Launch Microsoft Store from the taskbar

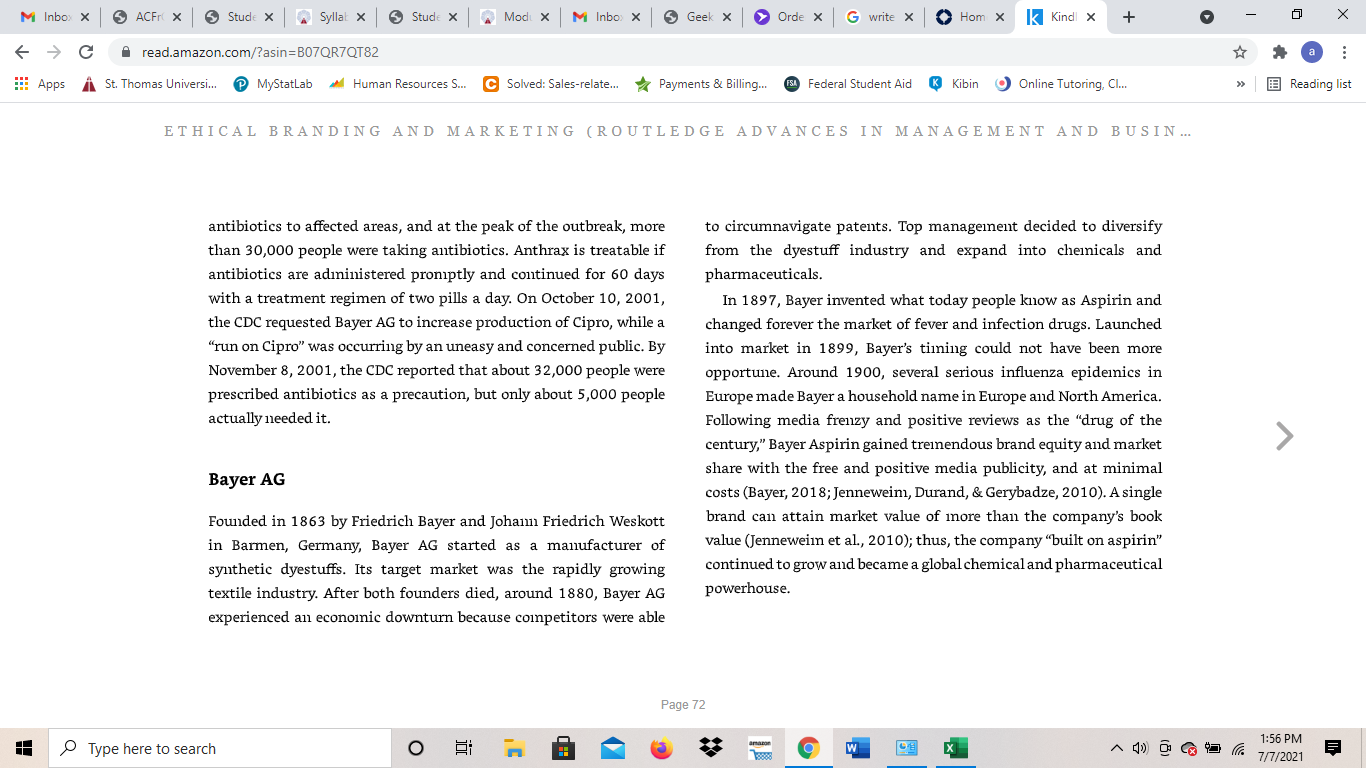click(x=564, y=748)
